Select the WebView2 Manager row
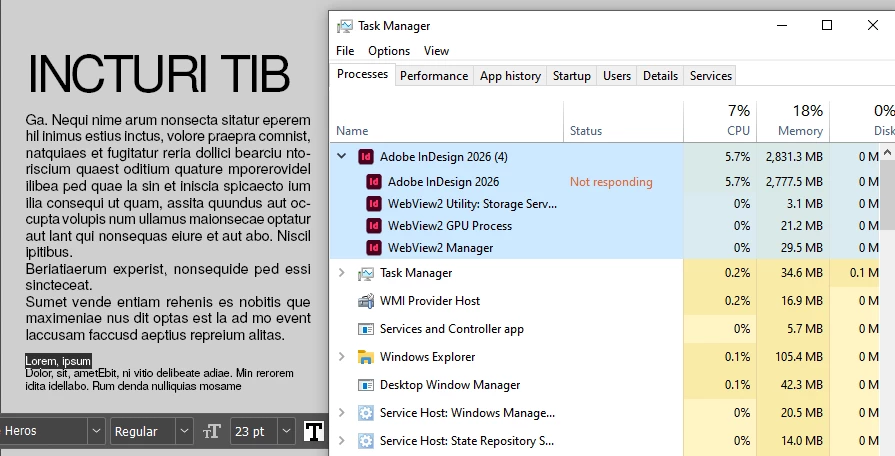 click(605, 248)
